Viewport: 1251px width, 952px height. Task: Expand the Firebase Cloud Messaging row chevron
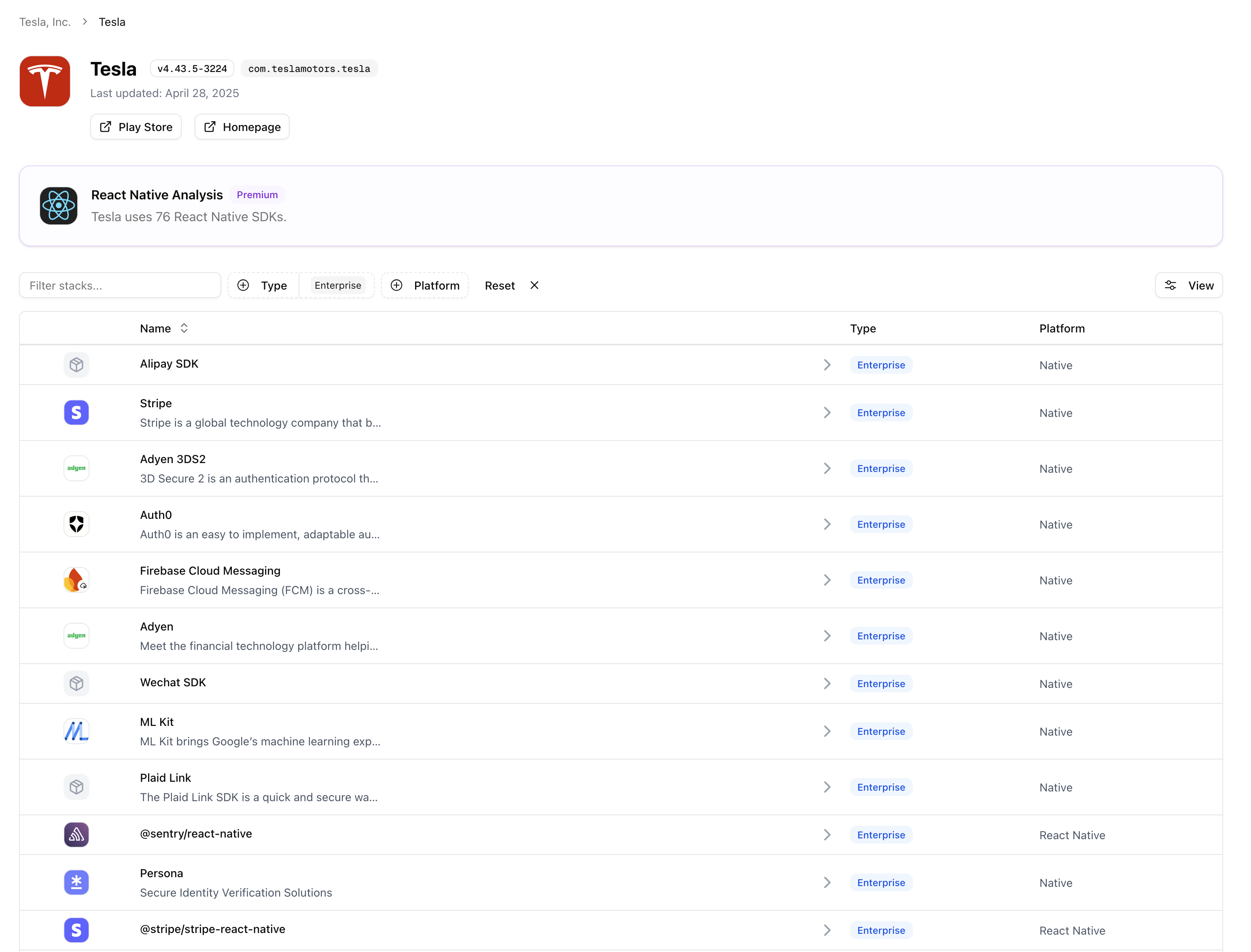tap(827, 580)
